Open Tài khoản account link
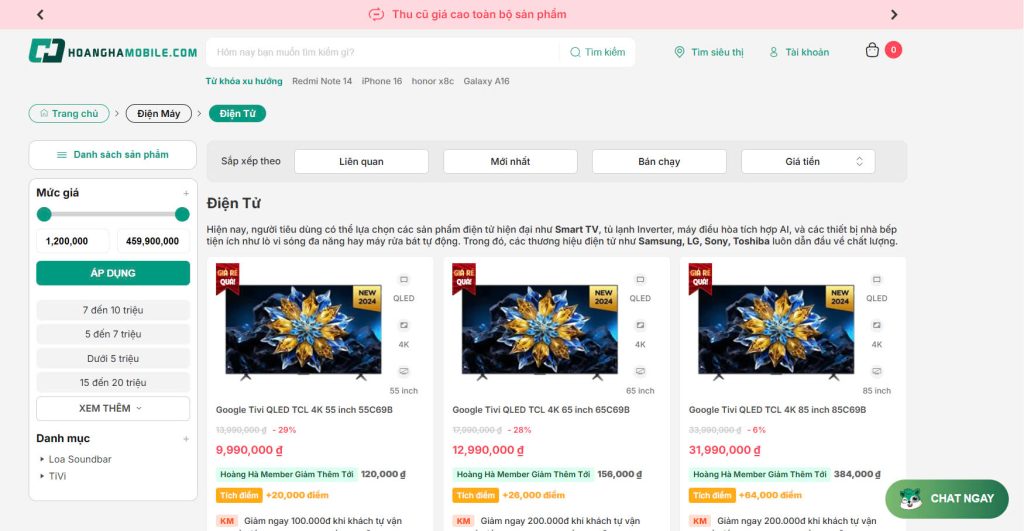The width and height of the screenshot is (1024, 531). pyautogui.click(x=799, y=52)
